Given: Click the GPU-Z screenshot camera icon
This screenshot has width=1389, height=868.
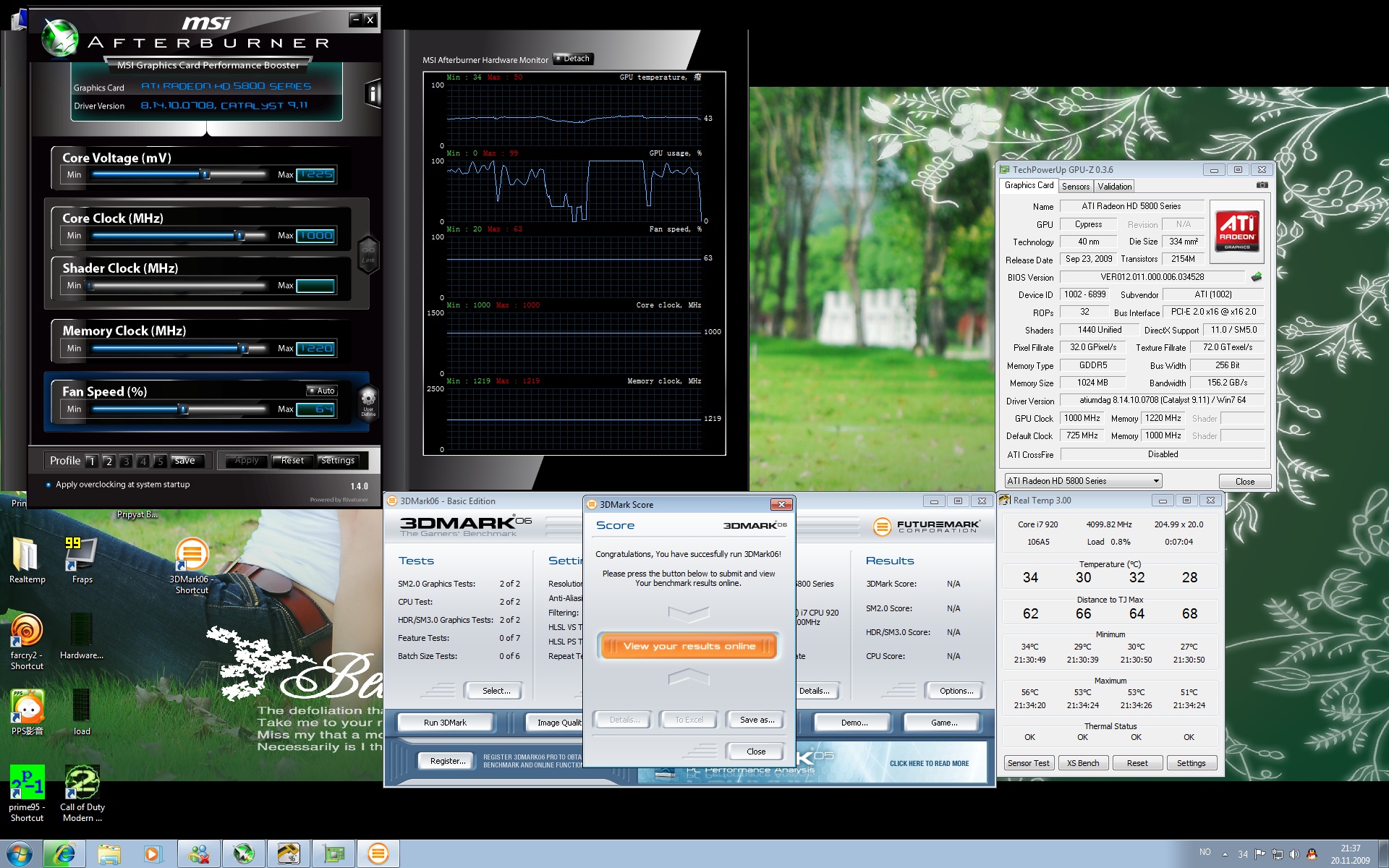Looking at the screenshot, I should coord(1262,185).
